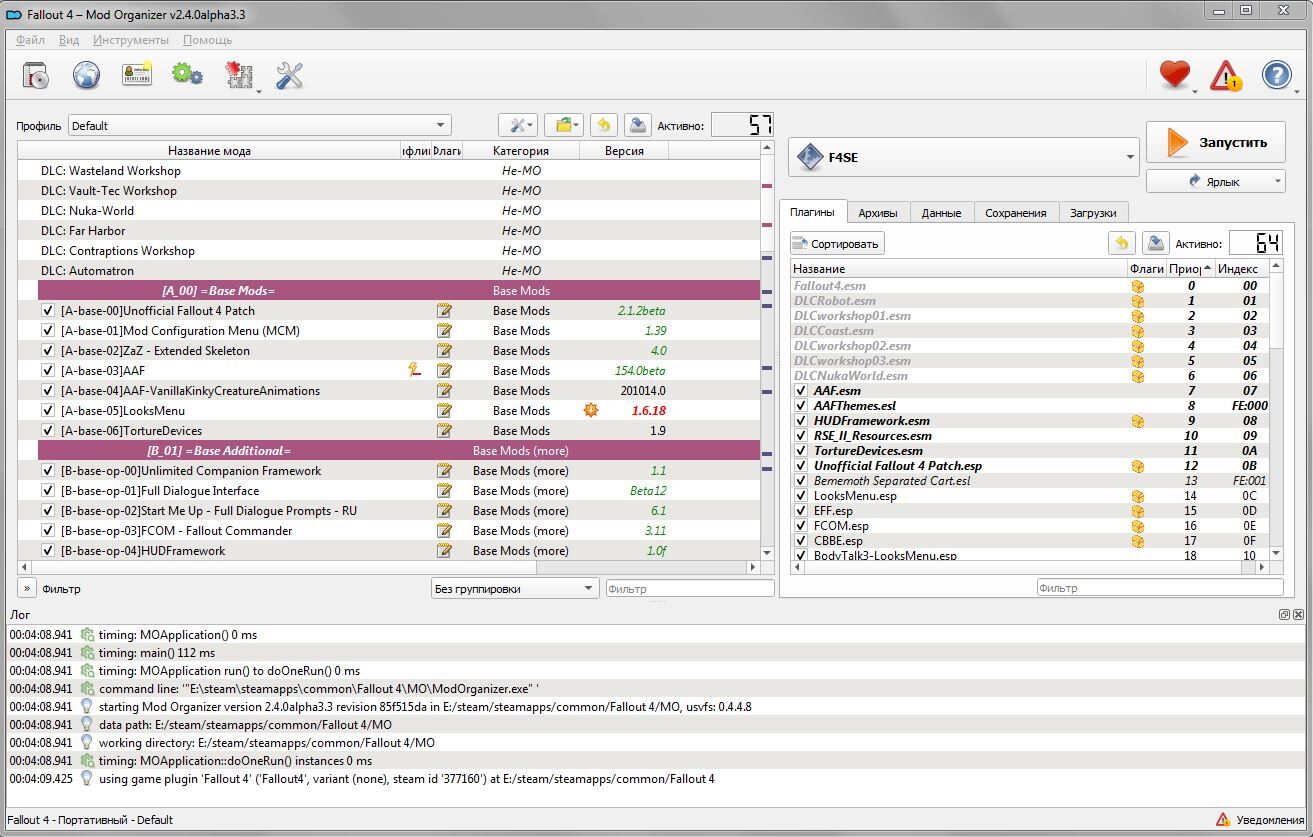Disable the LooksMenu mod checkbox
The height and width of the screenshot is (837, 1313).
[48, 411]
